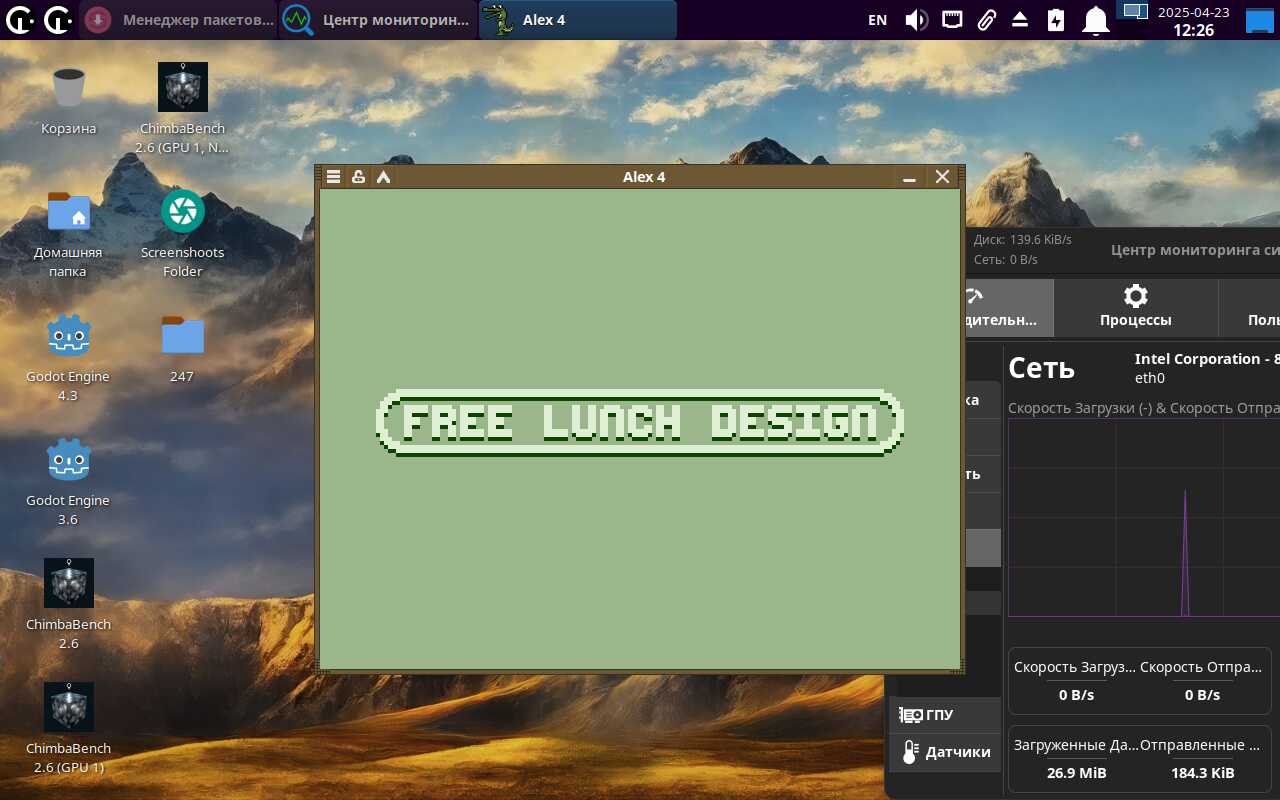The width and height of the screenshot is (1280, 800).
Task: Select ГПУ in monitoring center sidebar
Action: tap(945, 715)
